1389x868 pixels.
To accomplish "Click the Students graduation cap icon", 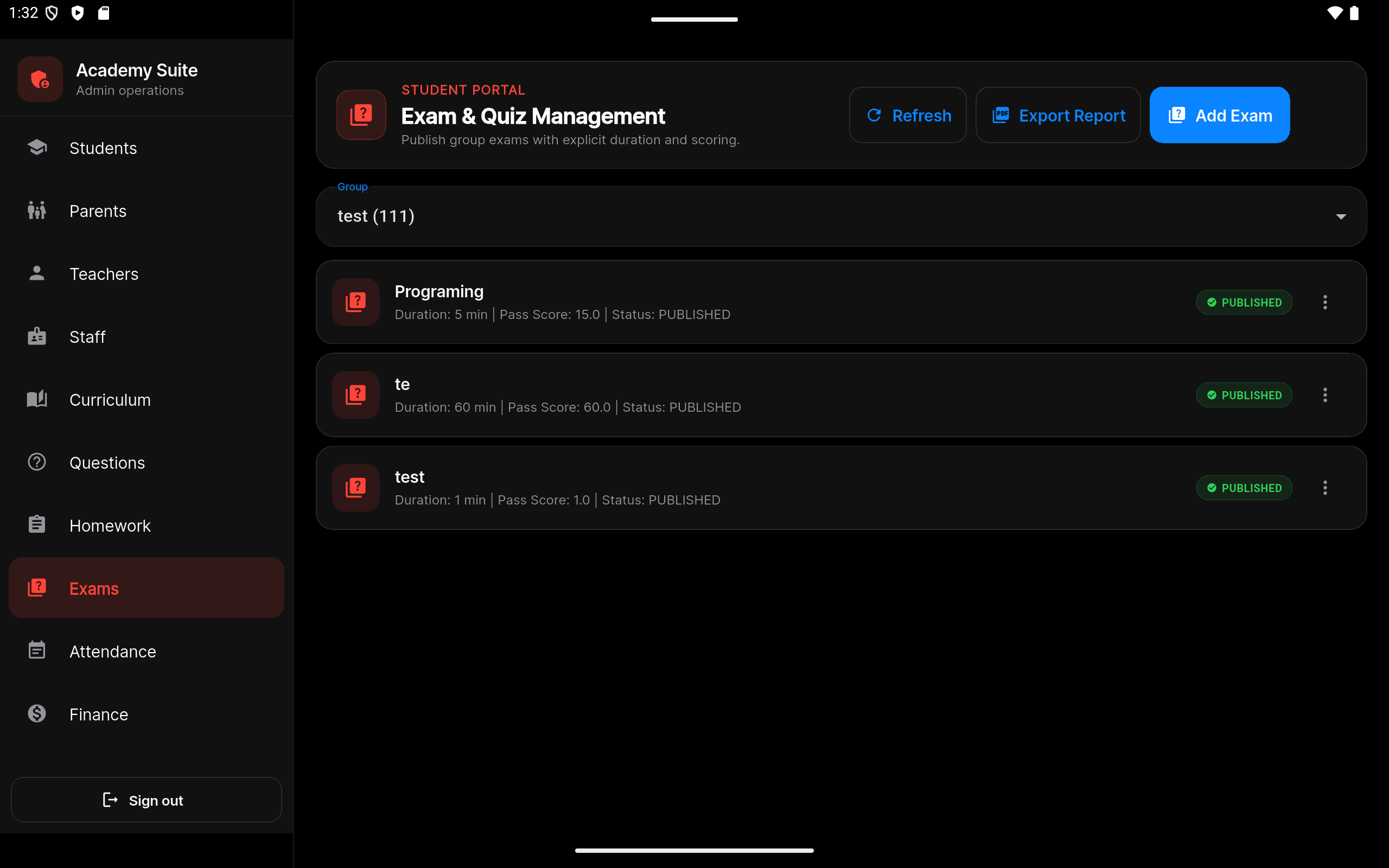I will [37, 148].
